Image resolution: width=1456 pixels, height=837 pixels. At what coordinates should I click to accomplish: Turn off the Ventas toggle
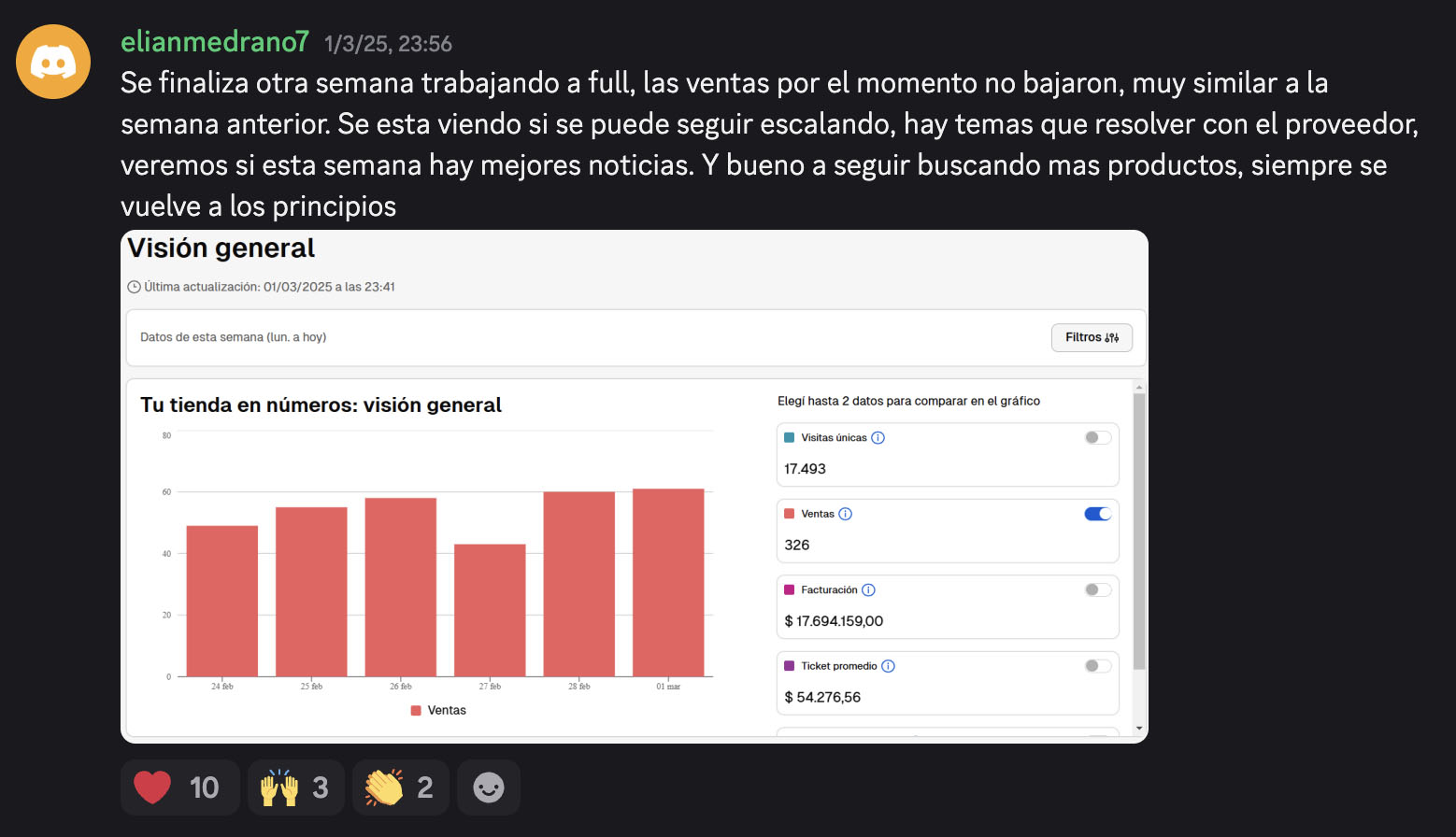tap(1097, 514)
